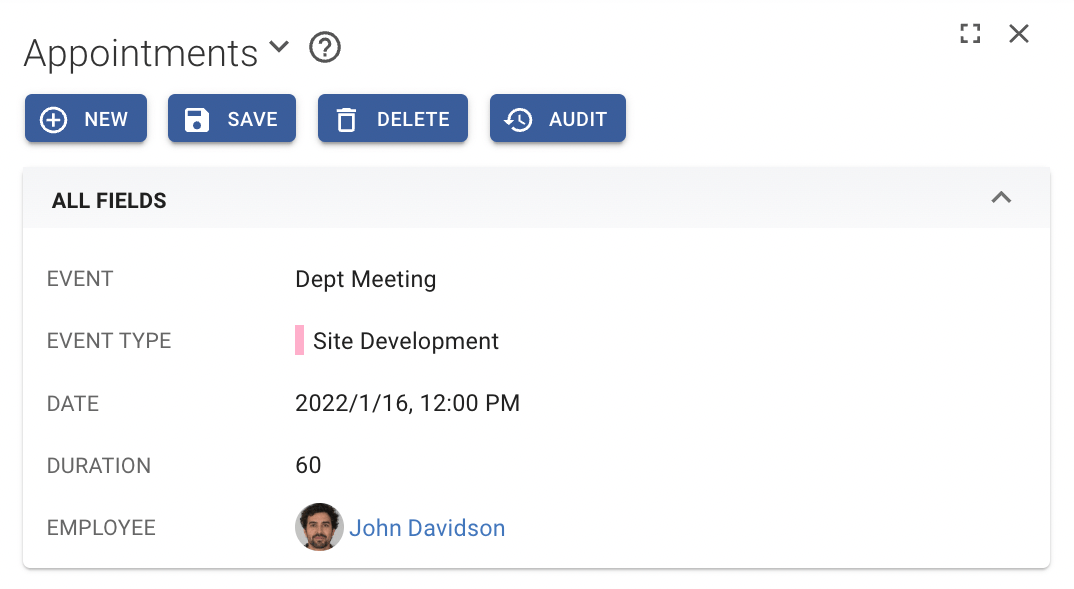Click the pink Event Type color swatch
1074x589 pixels.
[x=299, y=340]
